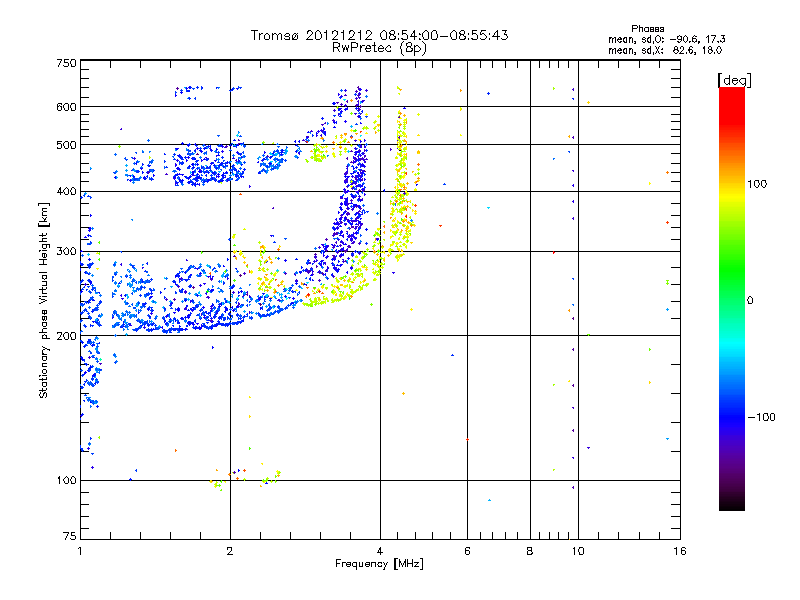This screenshot has width=800, height=600.
Task: Click the "75" y-axis tick label
Action: coord(70,536)
